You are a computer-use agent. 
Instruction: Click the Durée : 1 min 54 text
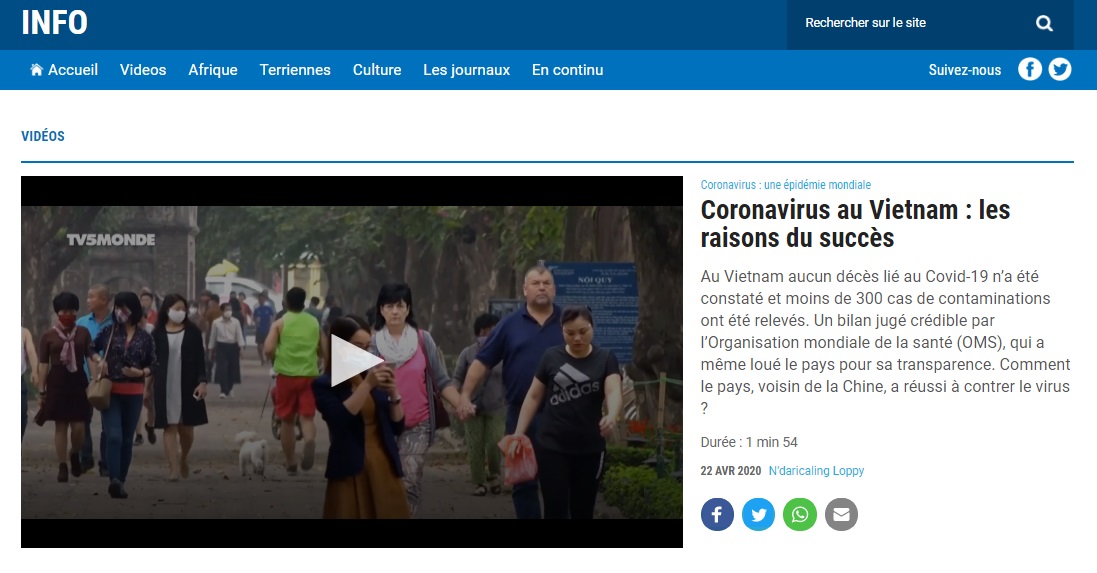pyautogui.click(x=749, y=442)
